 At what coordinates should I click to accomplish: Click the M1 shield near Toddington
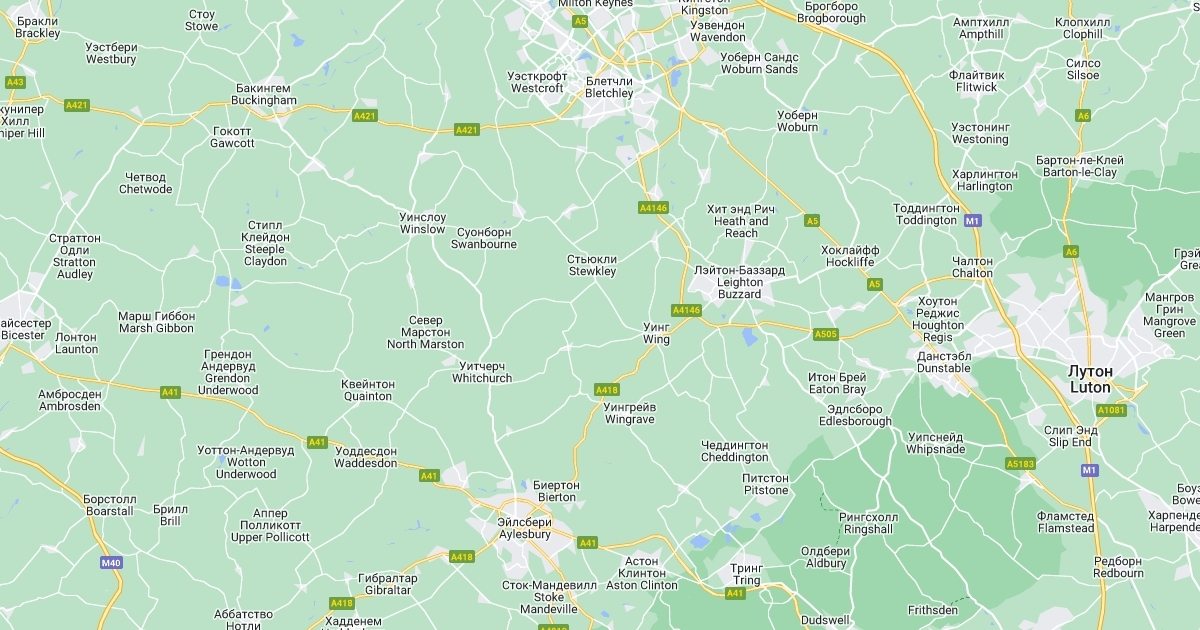tap(971, 221)
